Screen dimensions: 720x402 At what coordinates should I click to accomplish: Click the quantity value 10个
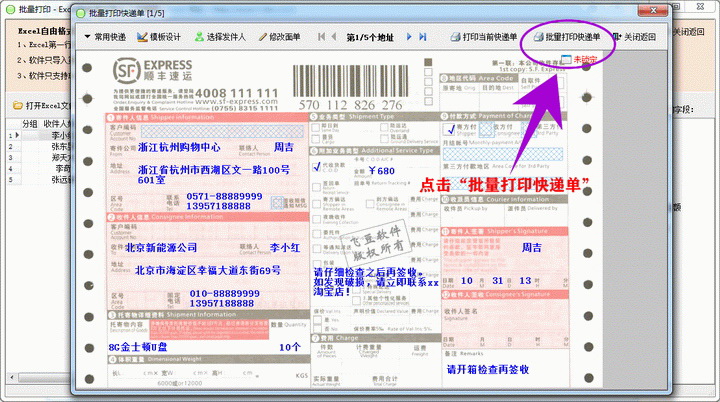click(290, 347)
